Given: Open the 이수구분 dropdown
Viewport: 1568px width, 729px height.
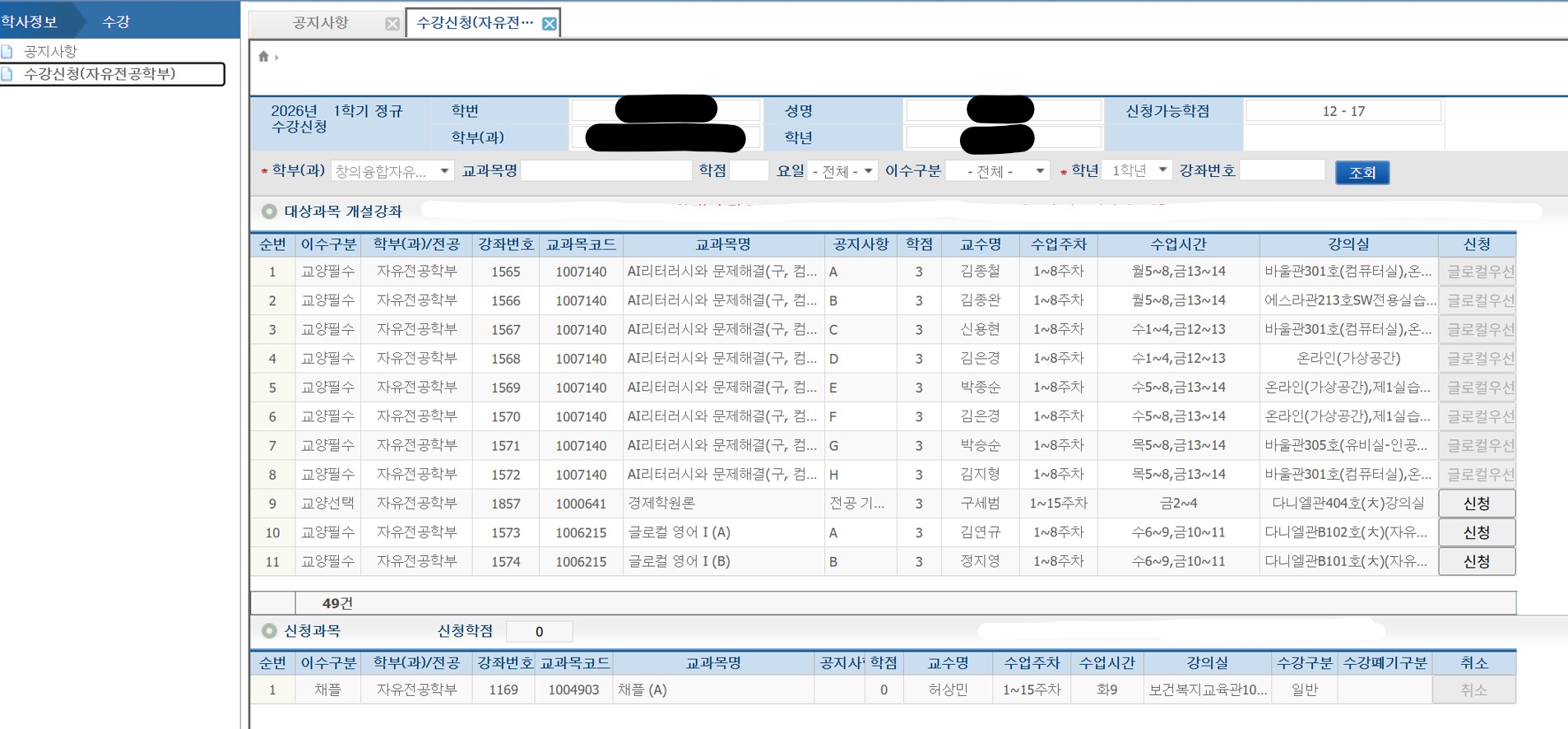Looking at the screenshot, I should tap(997, 171).
